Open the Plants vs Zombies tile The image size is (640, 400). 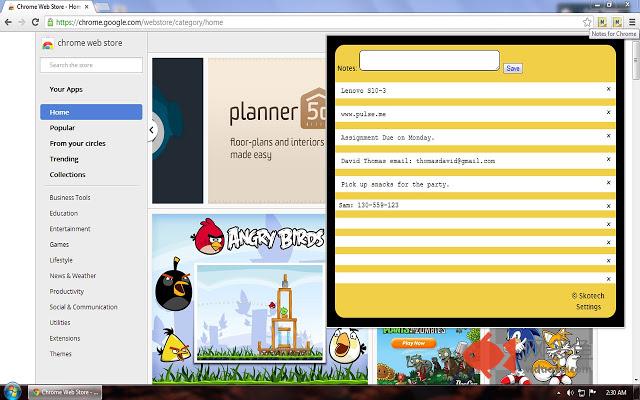pos(428,356)
